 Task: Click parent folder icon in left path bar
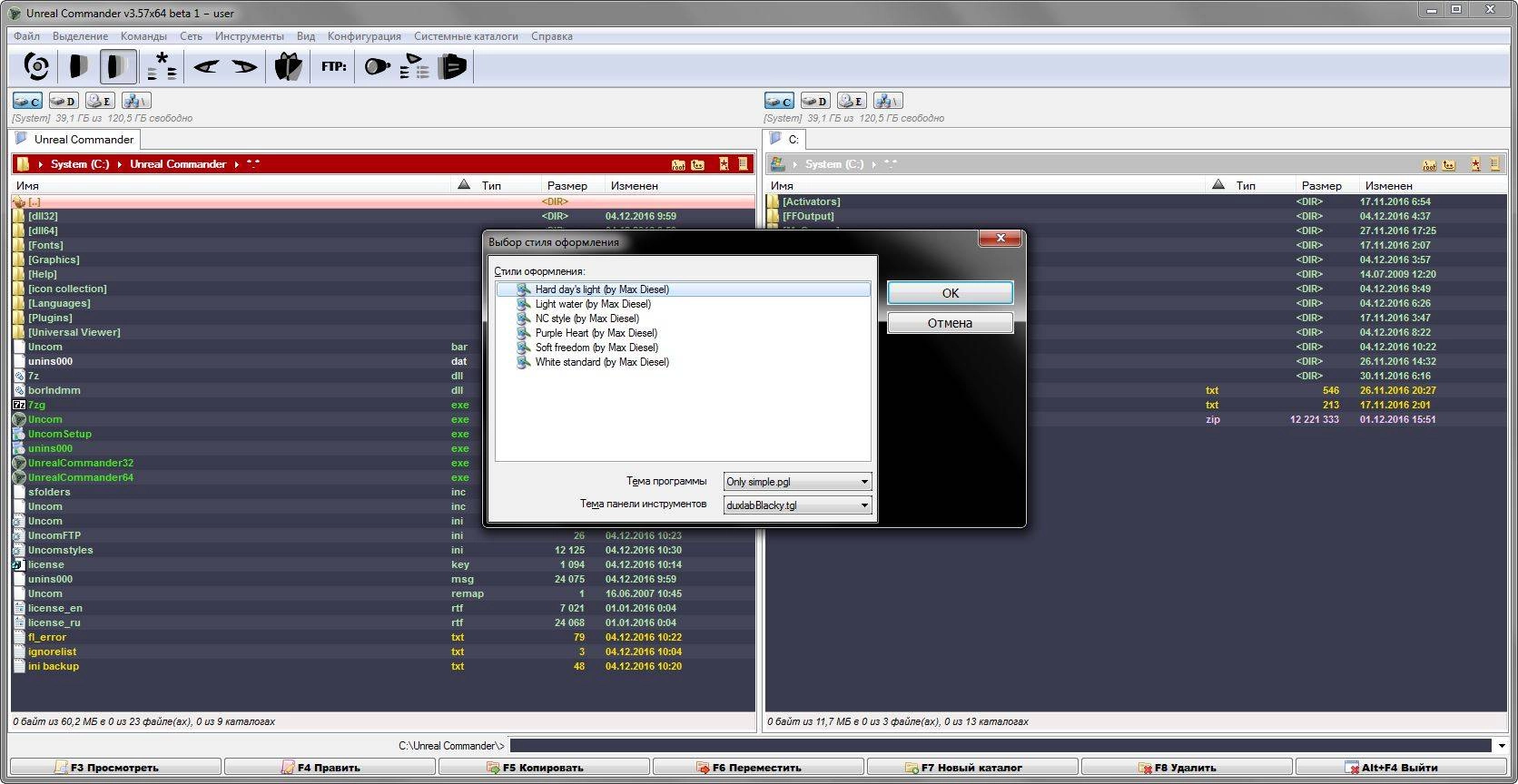pyautogui.click(x=698, y=164)
